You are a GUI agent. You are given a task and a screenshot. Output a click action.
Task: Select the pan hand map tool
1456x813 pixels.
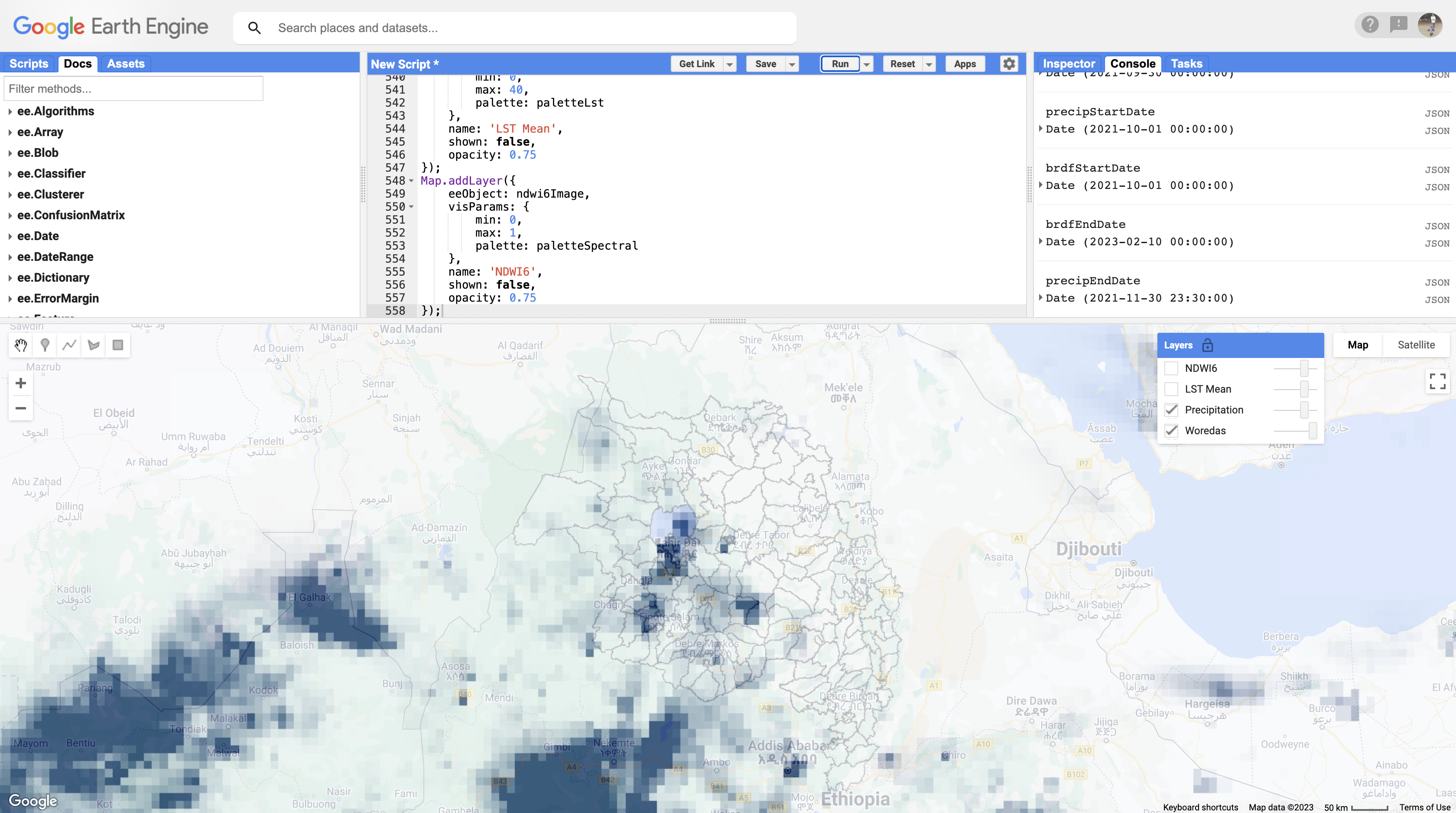click(x=21, y=345)
